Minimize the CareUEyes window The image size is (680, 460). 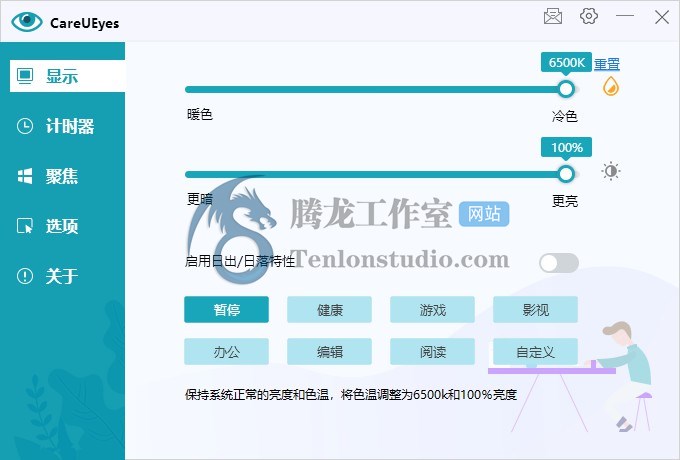625,16
